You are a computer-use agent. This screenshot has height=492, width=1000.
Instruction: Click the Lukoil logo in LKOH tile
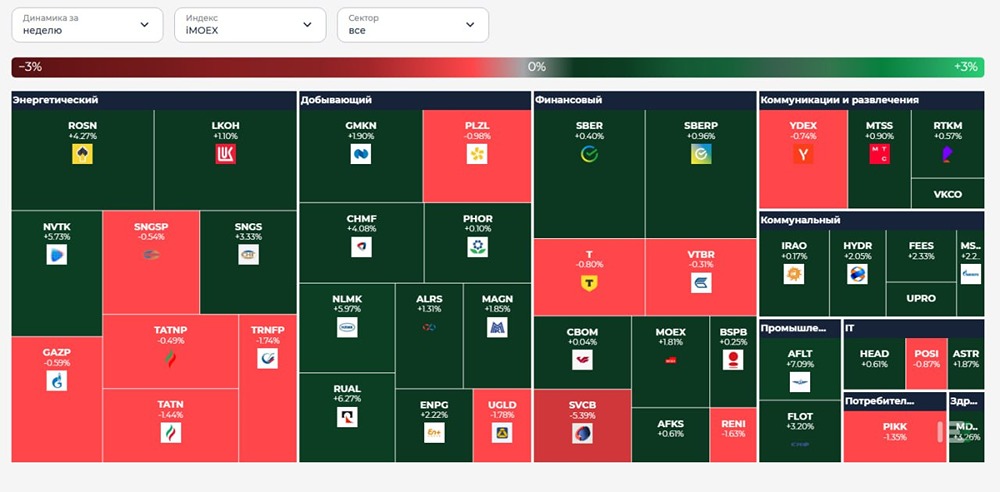225,154
